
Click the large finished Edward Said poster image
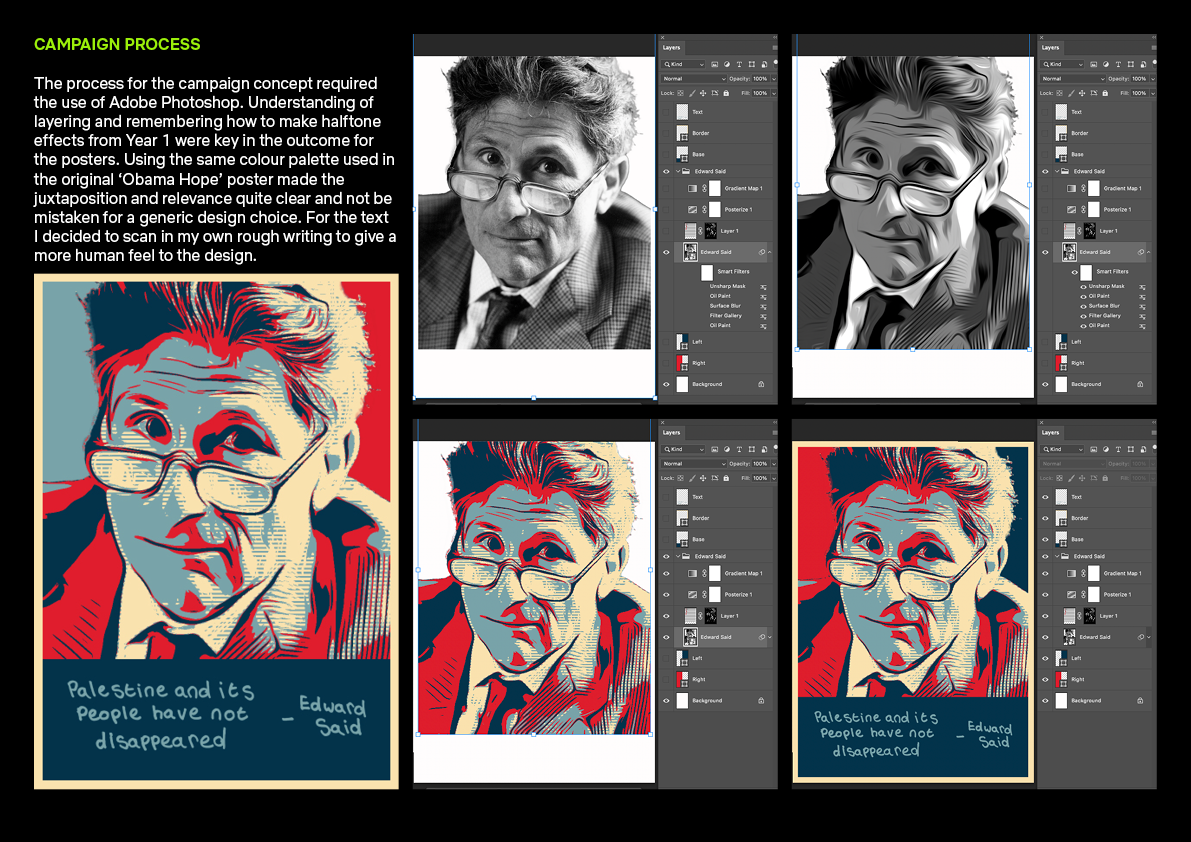click(216, 531)
